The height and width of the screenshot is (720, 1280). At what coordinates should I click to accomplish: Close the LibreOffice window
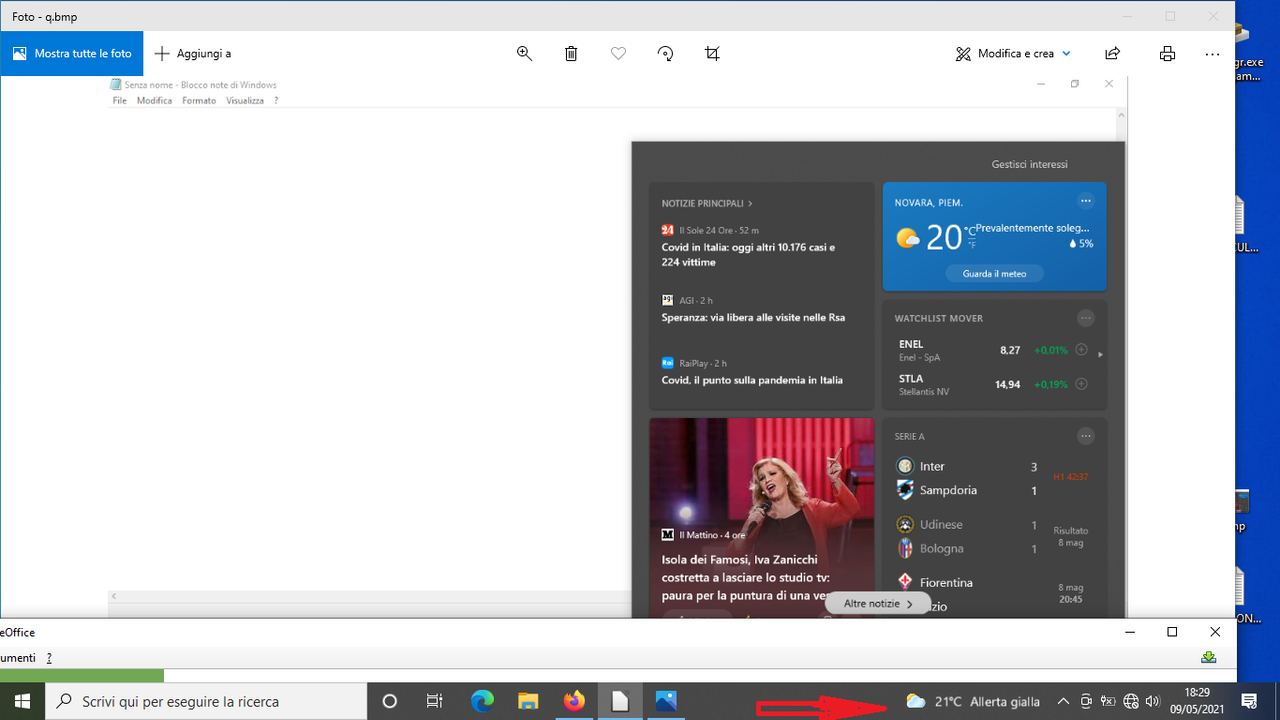(x=1215, y=632)
